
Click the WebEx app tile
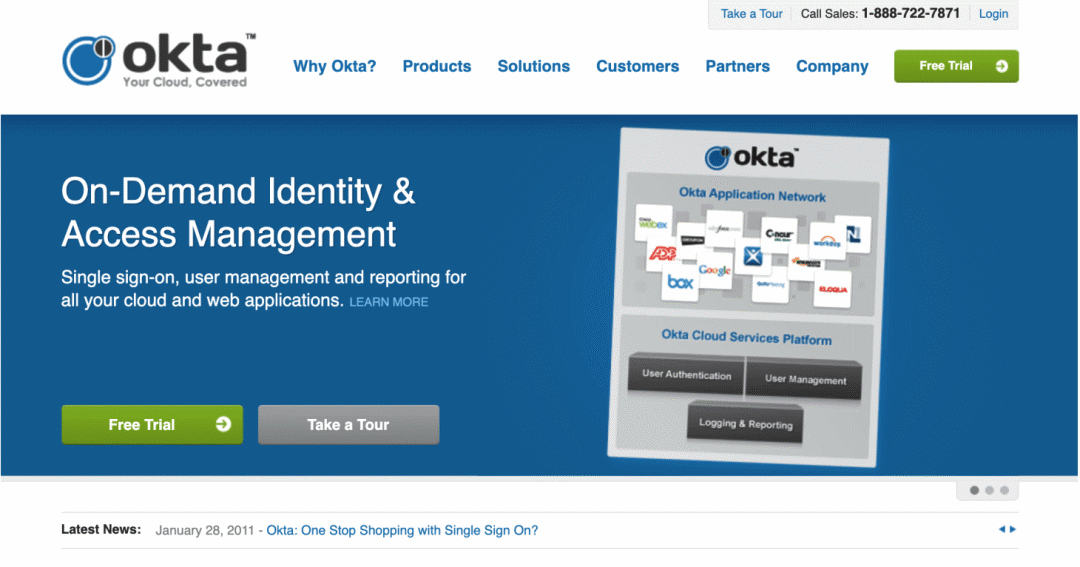click(x=653, y=223)
